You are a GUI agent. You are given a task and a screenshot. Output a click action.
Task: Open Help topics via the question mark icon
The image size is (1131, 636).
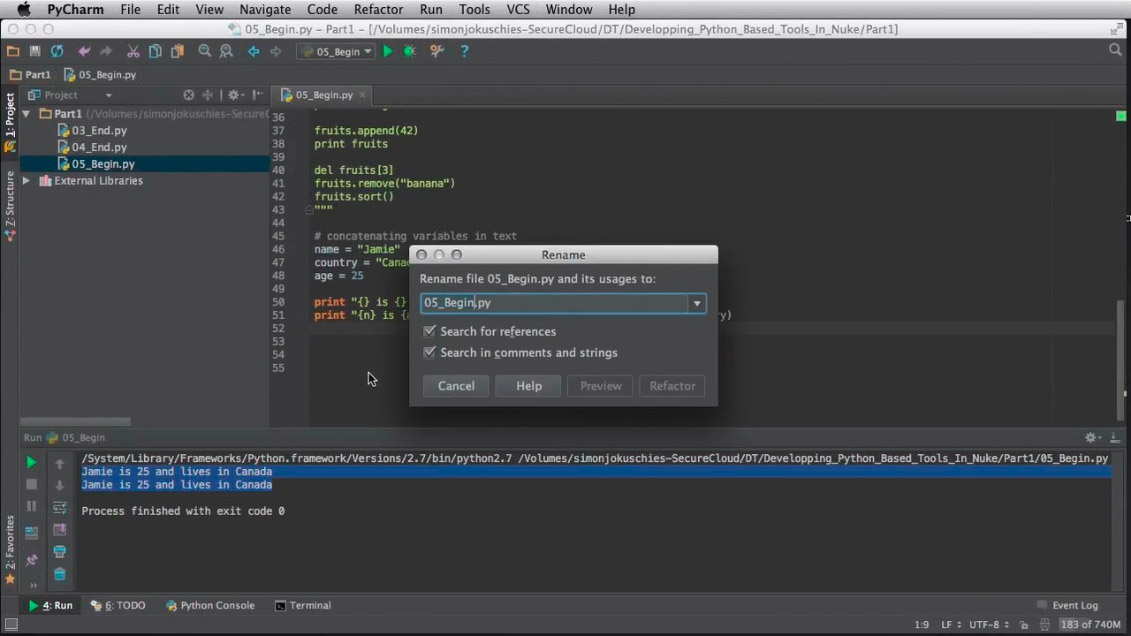(x=464, y=51)
